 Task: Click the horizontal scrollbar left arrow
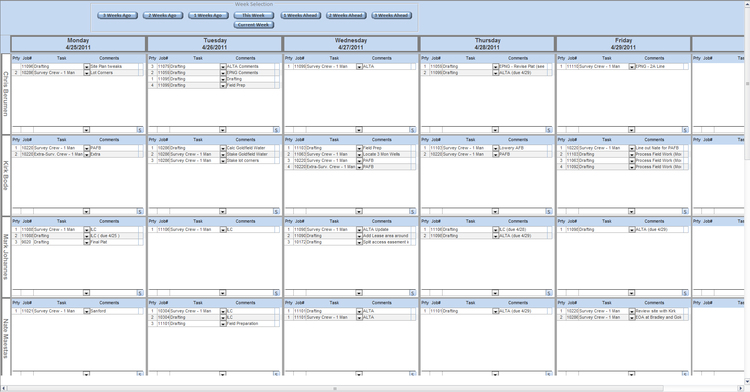pyautogui.click(x=3, y=389)
